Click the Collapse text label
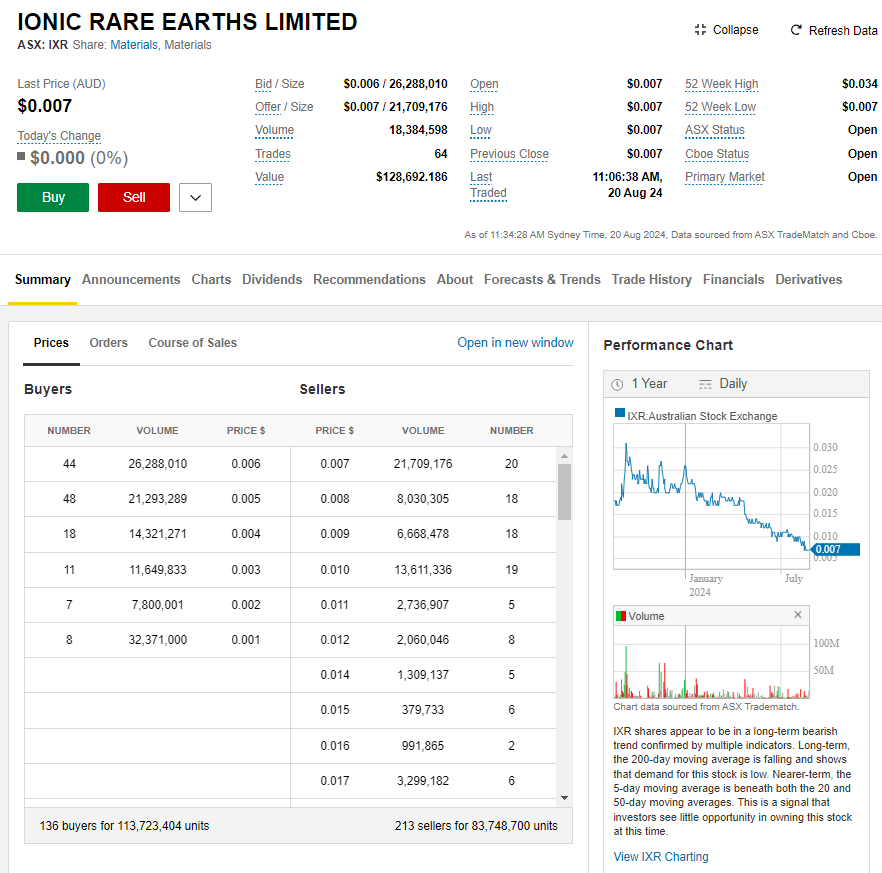This screenshot has height=873, width=882. pos(736,30)
